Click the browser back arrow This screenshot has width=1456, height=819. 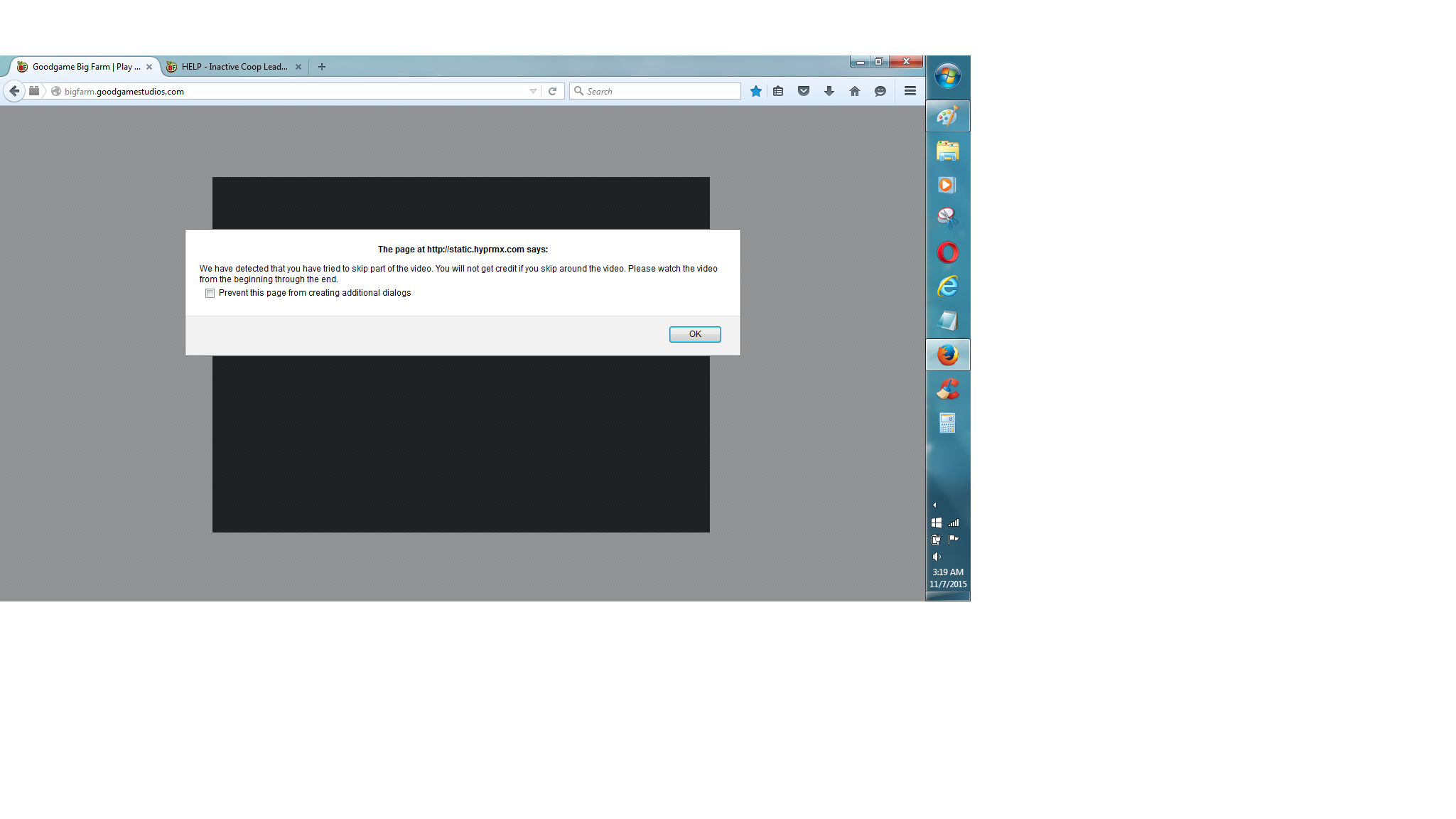pyautogui.click(x=14, y=91)
